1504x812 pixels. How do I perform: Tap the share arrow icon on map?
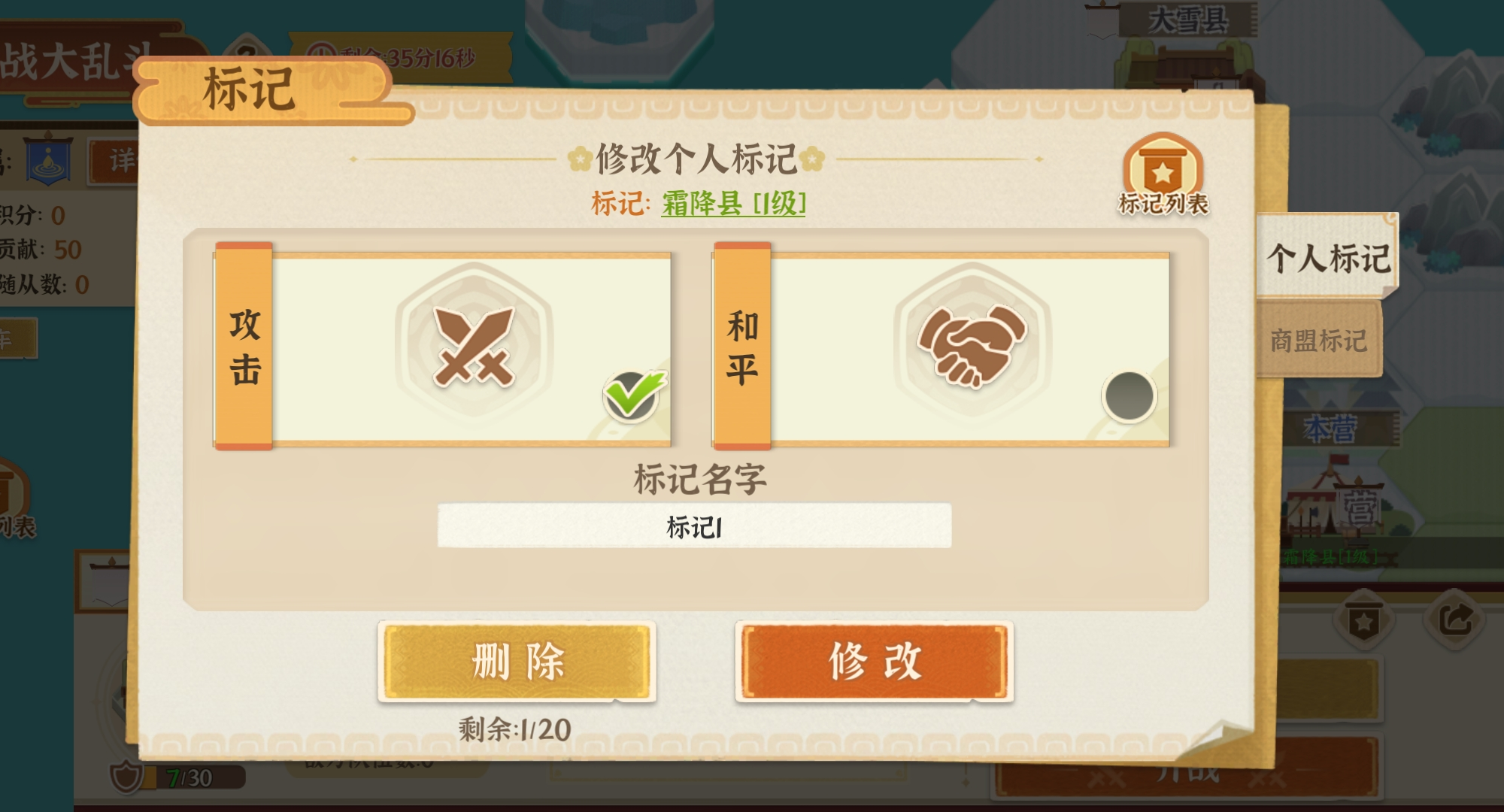[x=1456, y=621]
